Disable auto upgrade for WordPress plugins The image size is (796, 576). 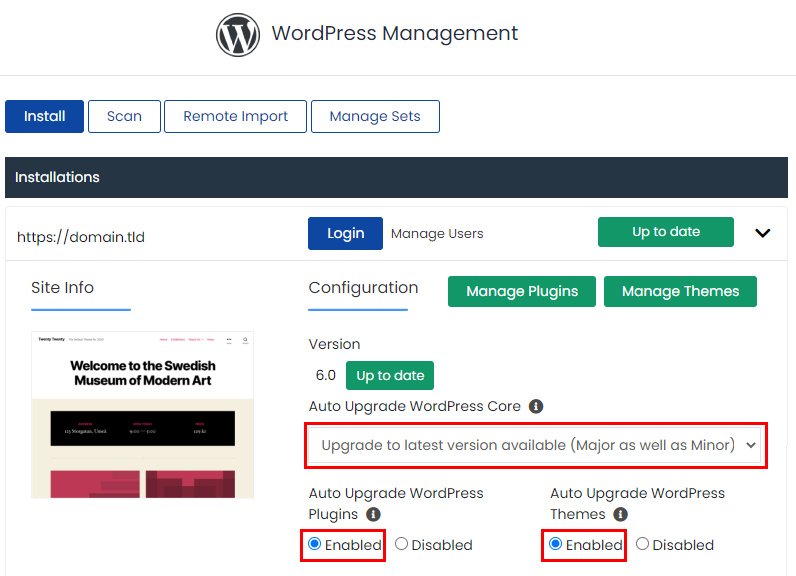coord(401,545)
